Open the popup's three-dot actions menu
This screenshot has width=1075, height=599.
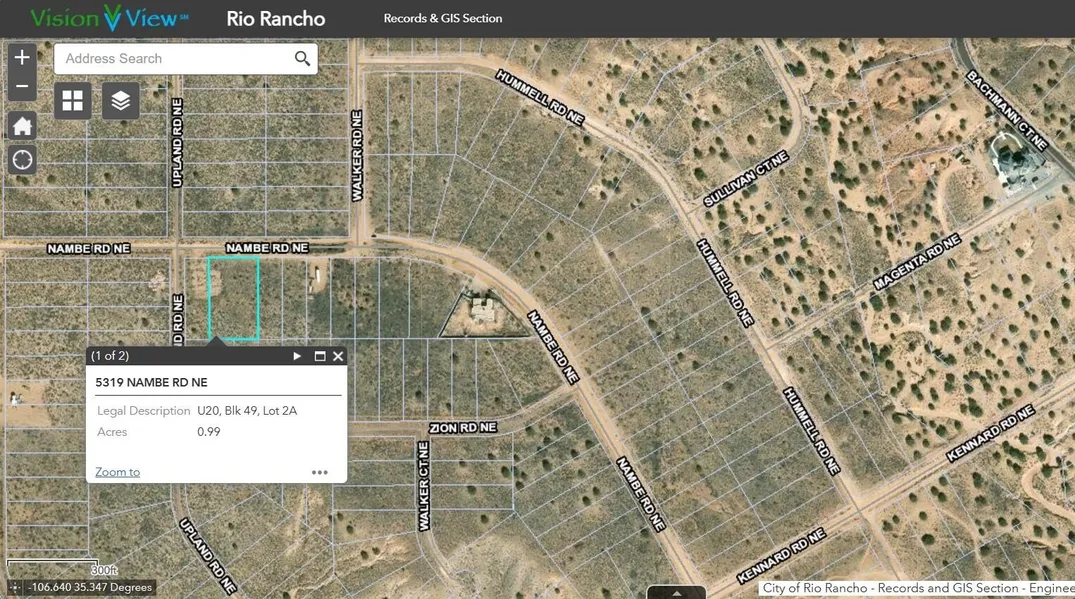(320, 473)
